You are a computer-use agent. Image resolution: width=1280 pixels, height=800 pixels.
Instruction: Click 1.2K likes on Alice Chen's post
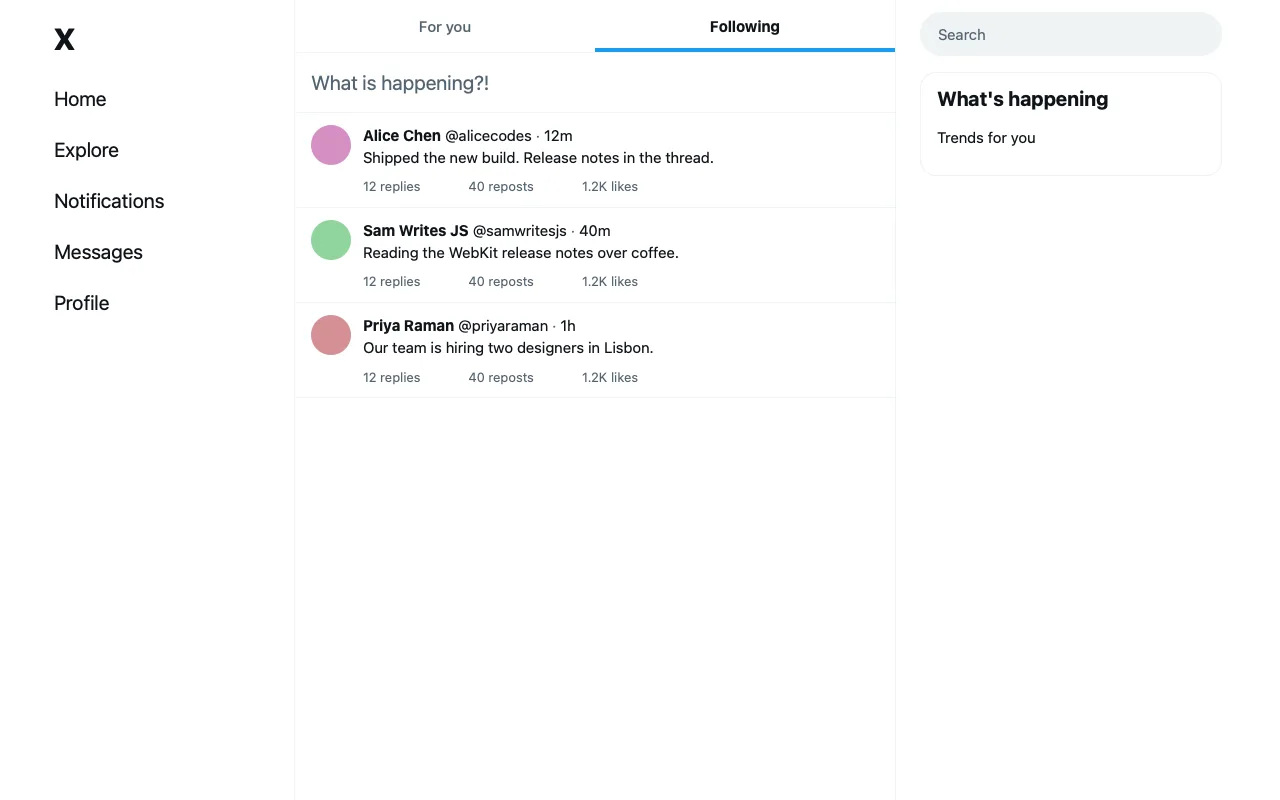[x=610, y=187]
